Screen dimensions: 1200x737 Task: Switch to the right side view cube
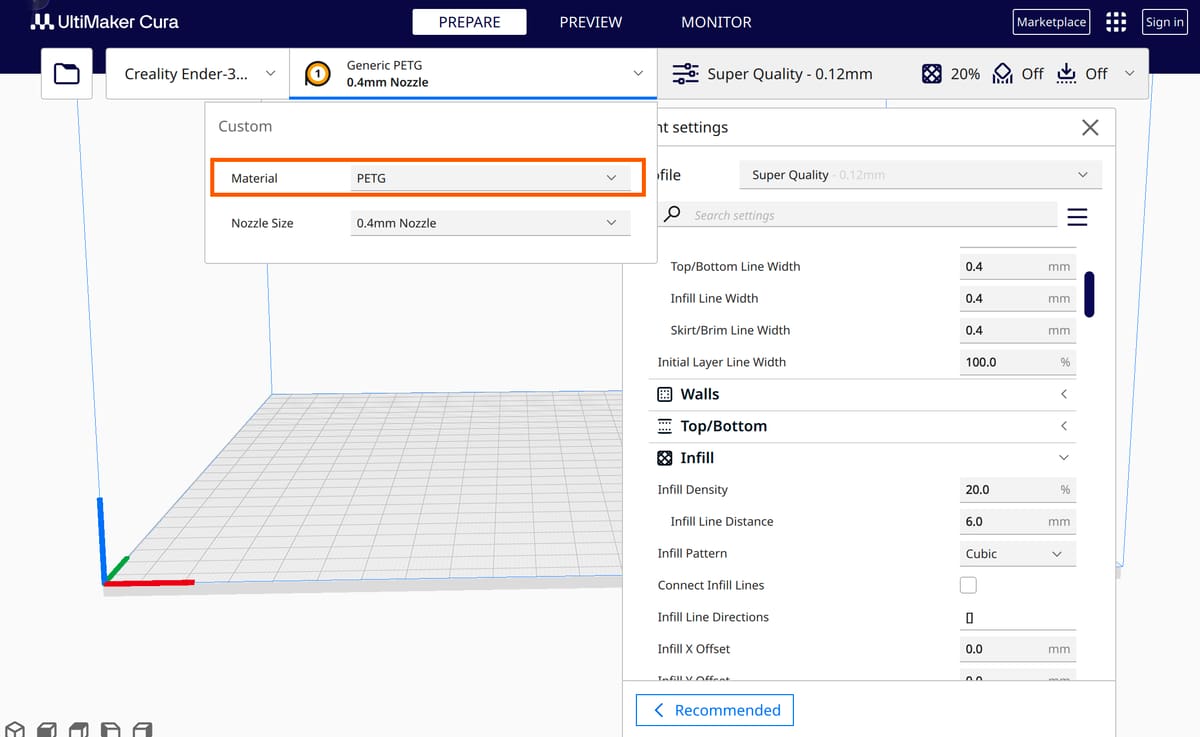tap(142, 729)
